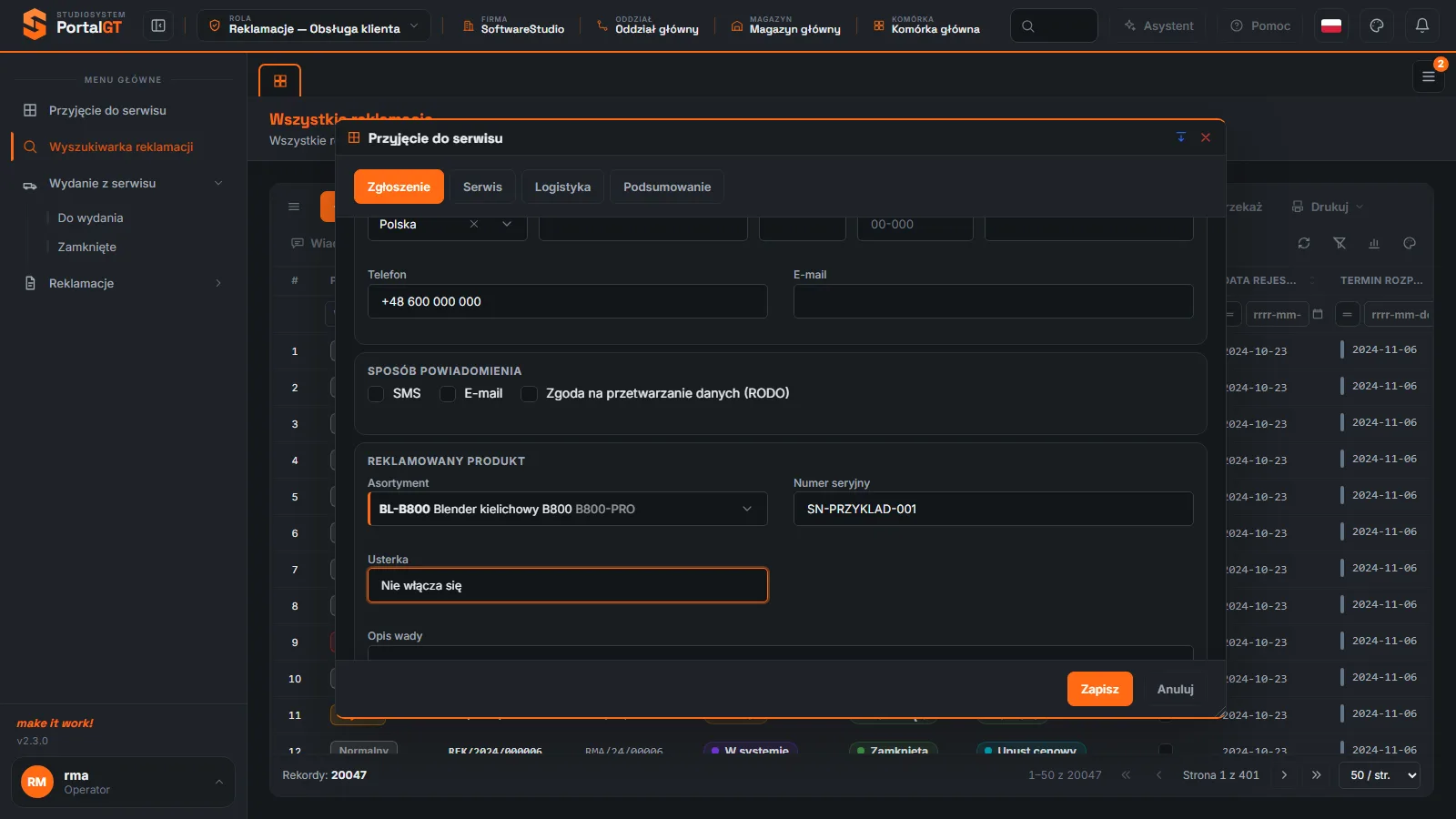Pin the Przyjęcie do serwisu dialog
Screen dimensions: 1456x819
(1181, 137)
